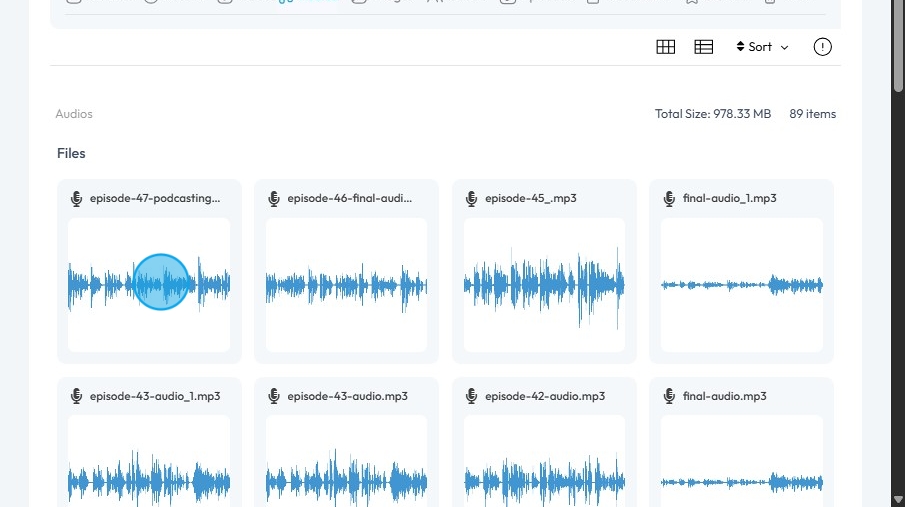
Task: Click the 89 items count
Action: 813,114
